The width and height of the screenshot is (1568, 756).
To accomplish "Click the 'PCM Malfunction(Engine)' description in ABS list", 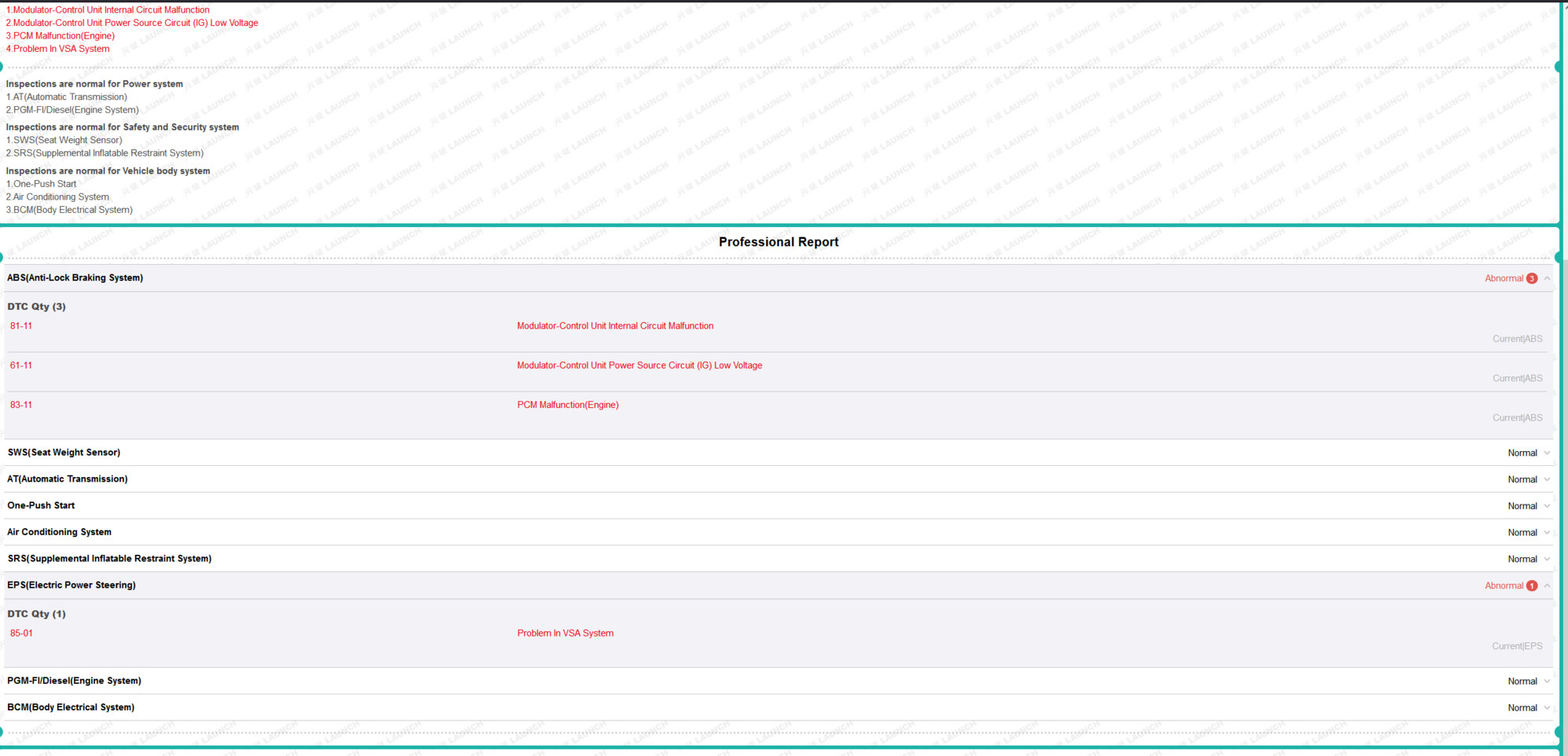I will (x=567, y=405).
